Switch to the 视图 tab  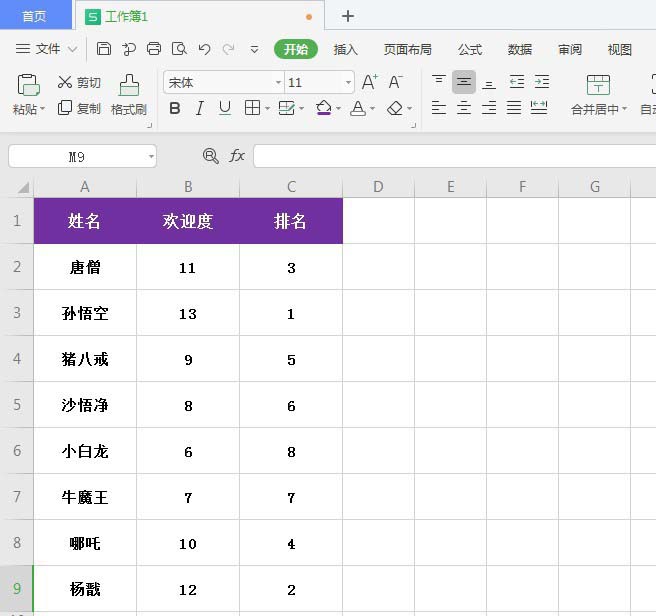tap(620, 49)
